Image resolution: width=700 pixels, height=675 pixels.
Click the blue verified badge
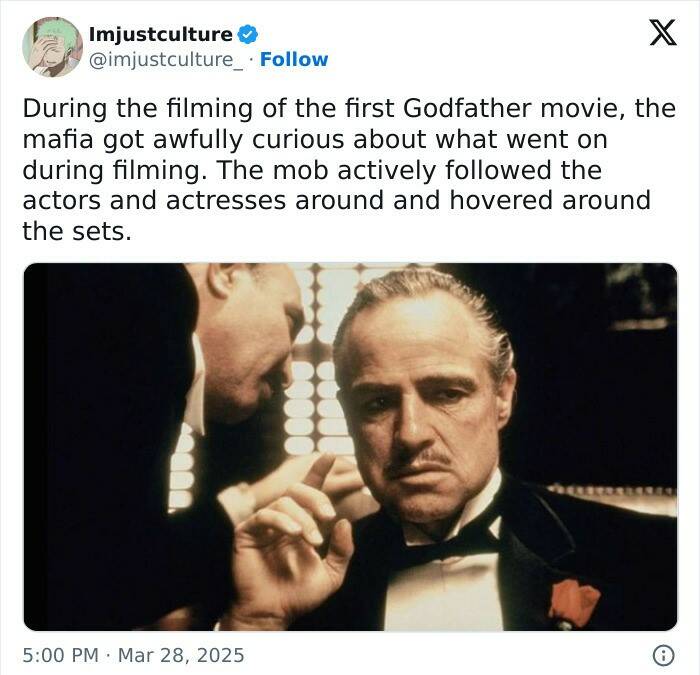coord(247,34)
